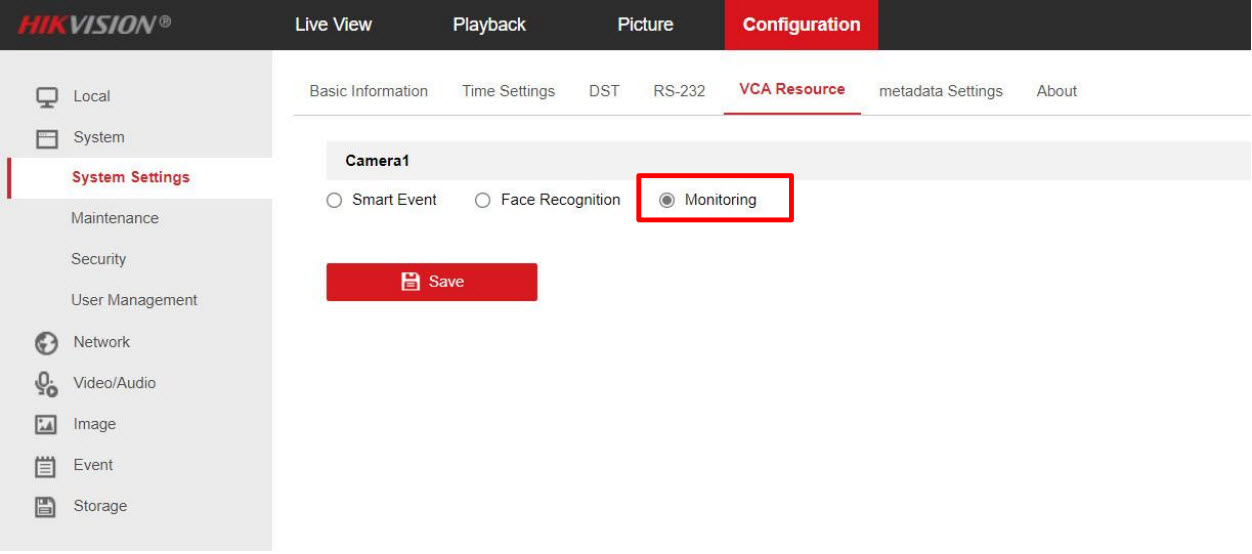Click the Video/Audio microphone icon

tap(46, 384)
